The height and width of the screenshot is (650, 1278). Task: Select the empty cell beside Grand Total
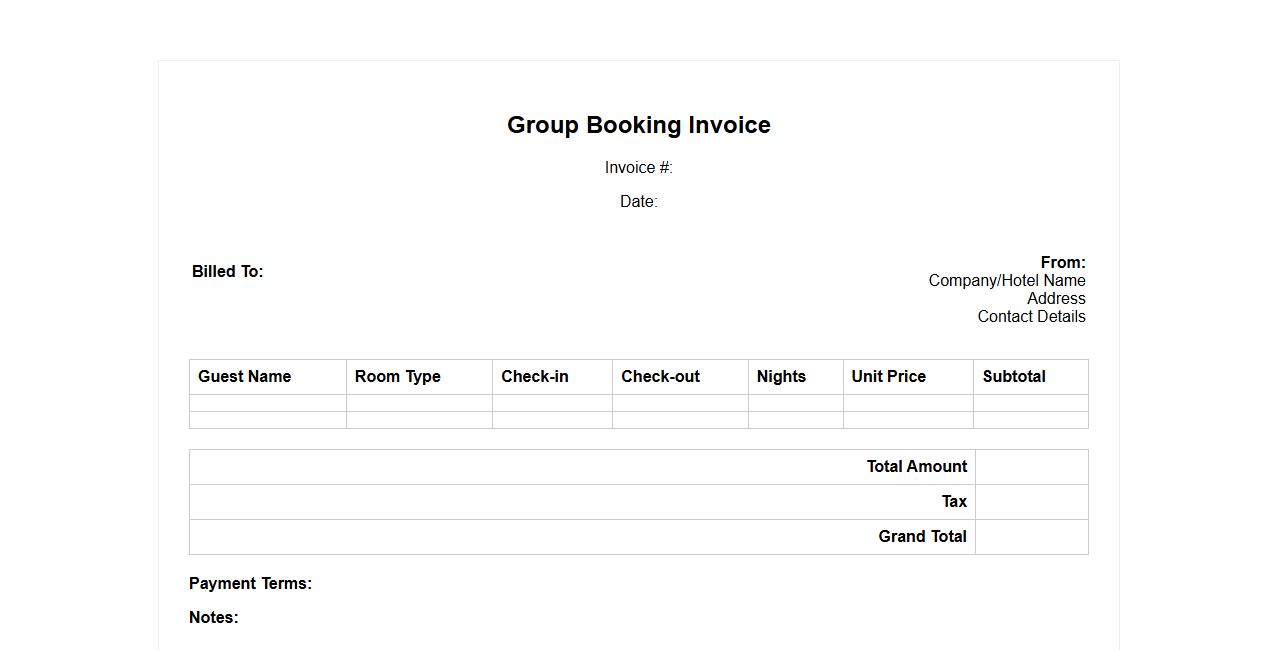coord(1031,537)
